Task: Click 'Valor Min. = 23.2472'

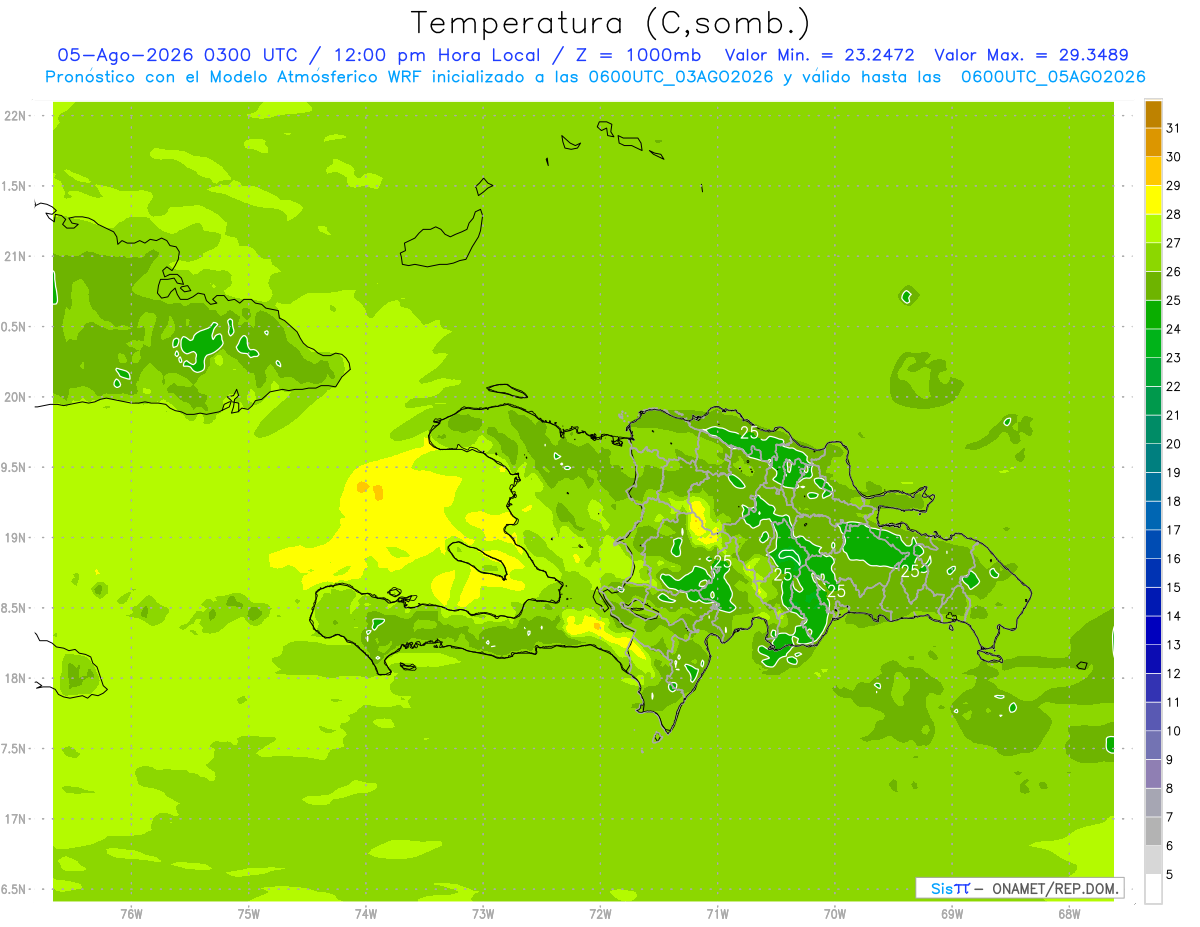Action: [820, 55]
